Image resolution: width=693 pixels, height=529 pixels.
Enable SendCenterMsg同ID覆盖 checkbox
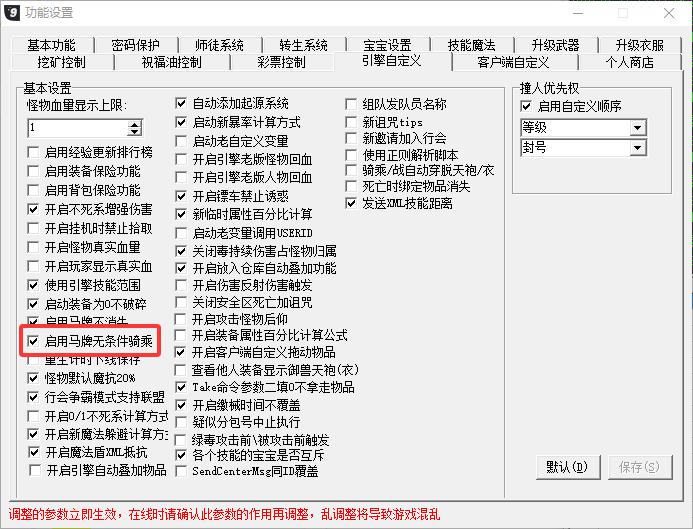(181, 472)
